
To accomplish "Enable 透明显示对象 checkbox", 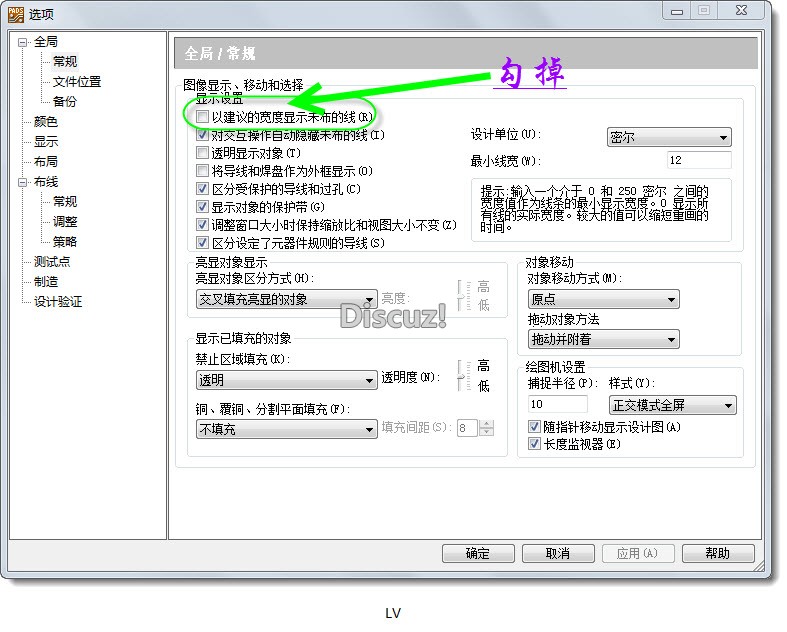I will pyautogui.click(x=202, y=153).
